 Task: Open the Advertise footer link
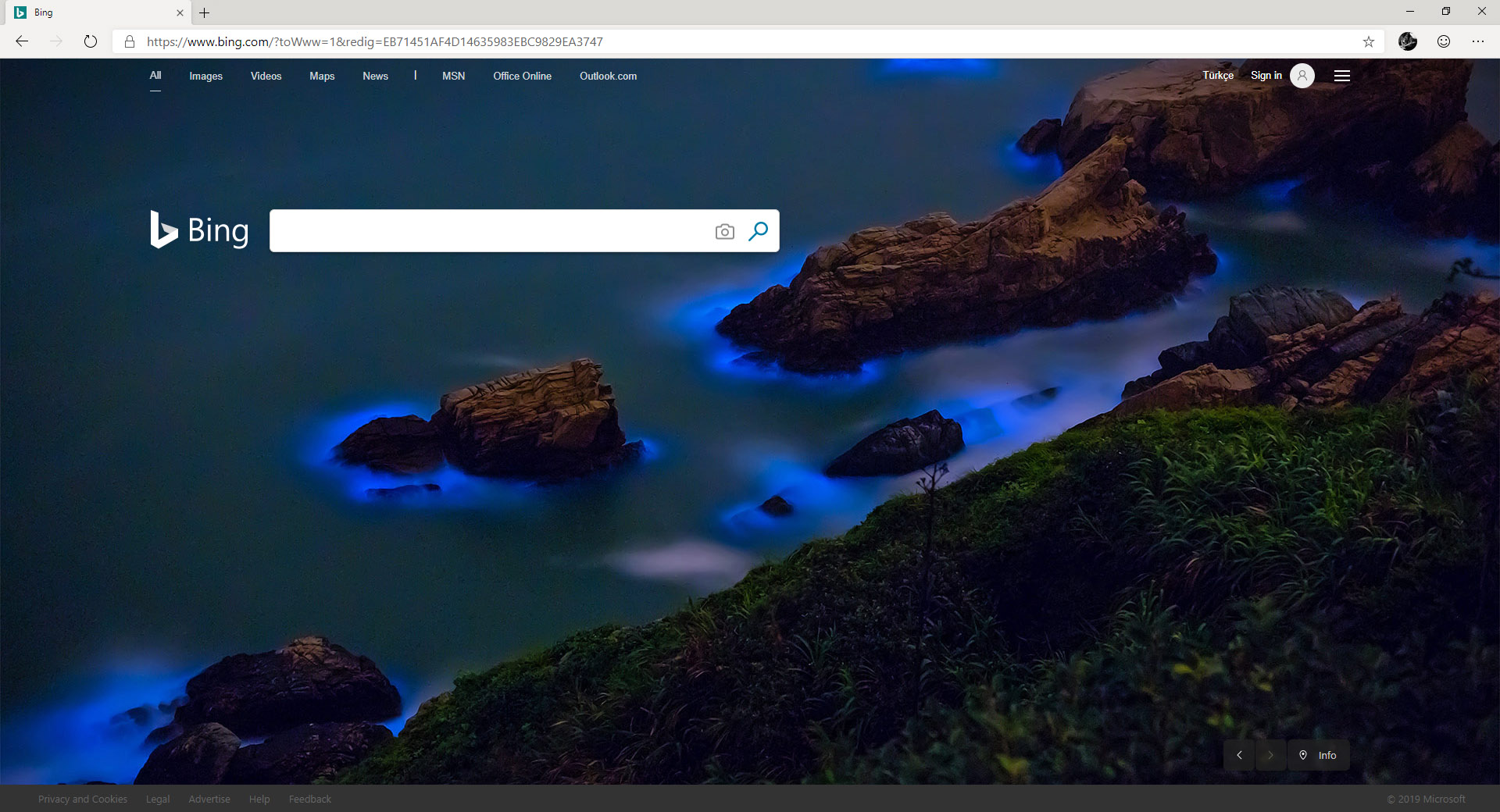coord(209,799)
